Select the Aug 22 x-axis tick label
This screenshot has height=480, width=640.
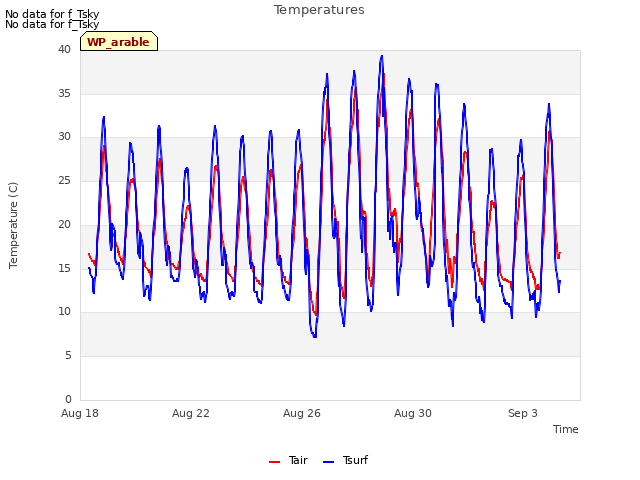click(x=191, y=413)
